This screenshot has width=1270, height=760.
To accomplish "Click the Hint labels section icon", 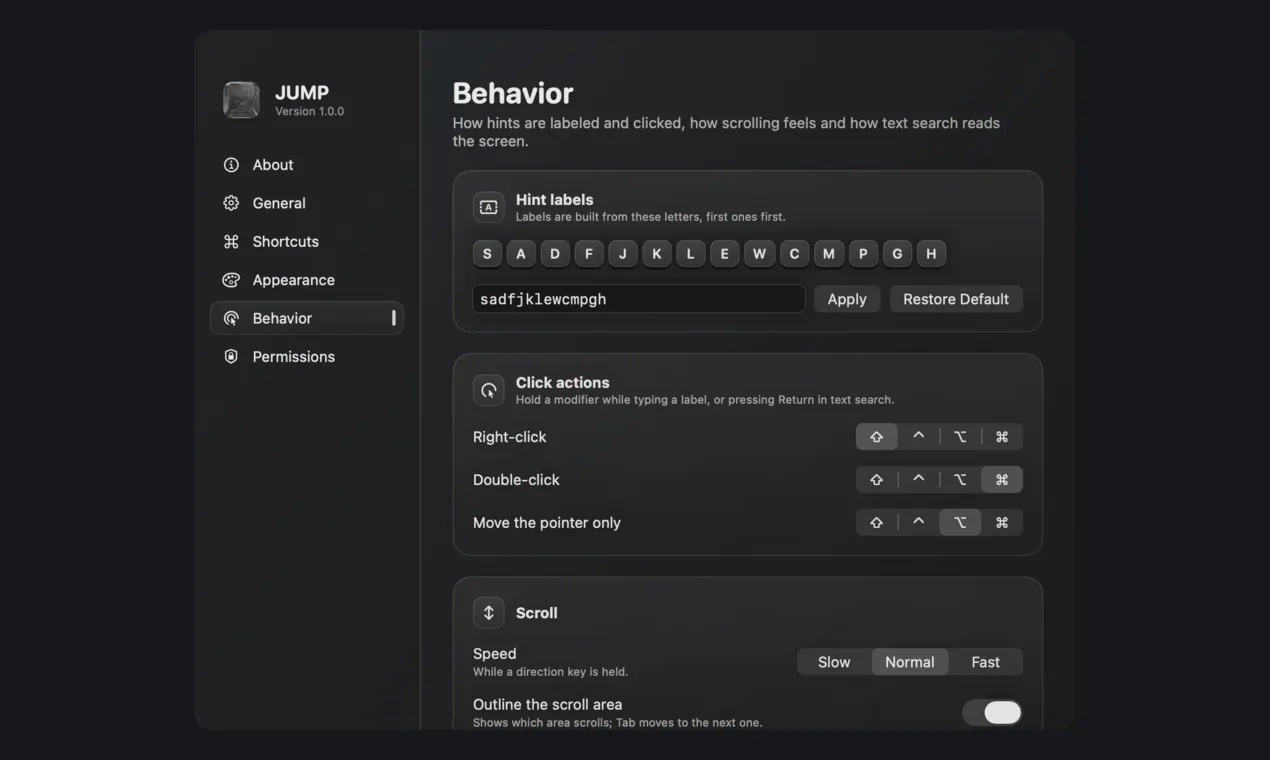I will click(x=489, y=207).
